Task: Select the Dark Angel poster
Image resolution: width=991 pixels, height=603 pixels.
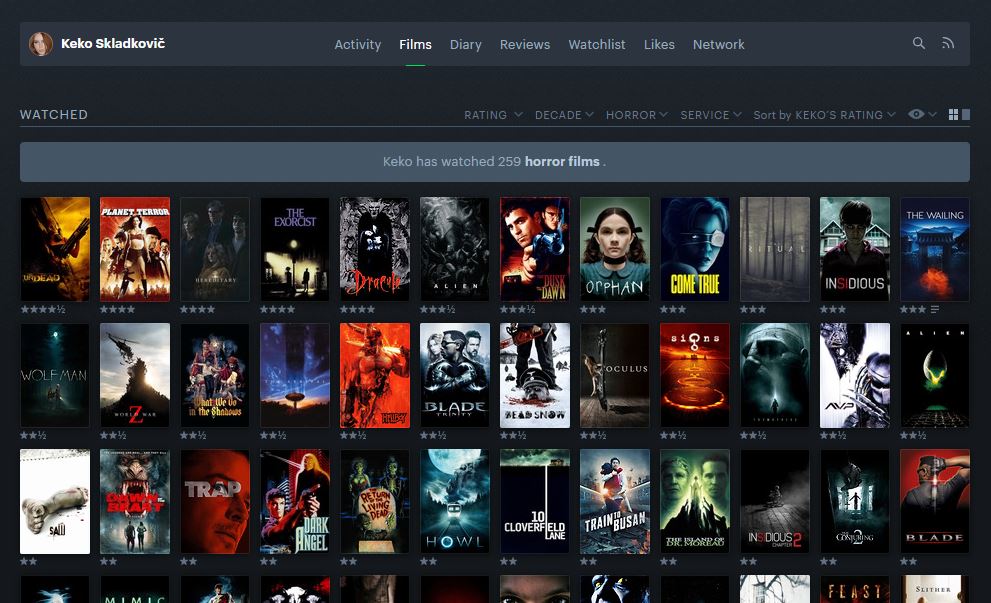Action: click(295, 502)
